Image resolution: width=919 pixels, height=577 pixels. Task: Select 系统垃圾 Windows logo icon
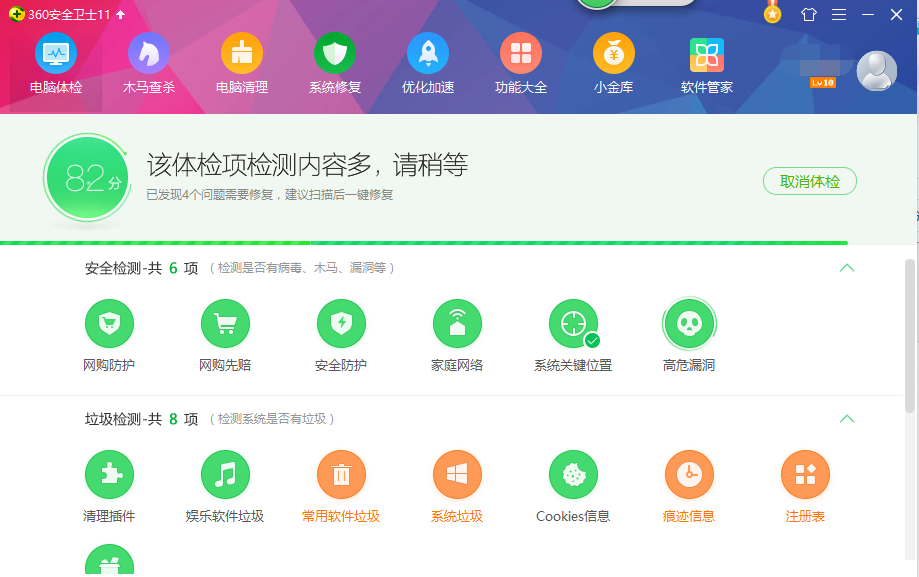pos(457,474)
